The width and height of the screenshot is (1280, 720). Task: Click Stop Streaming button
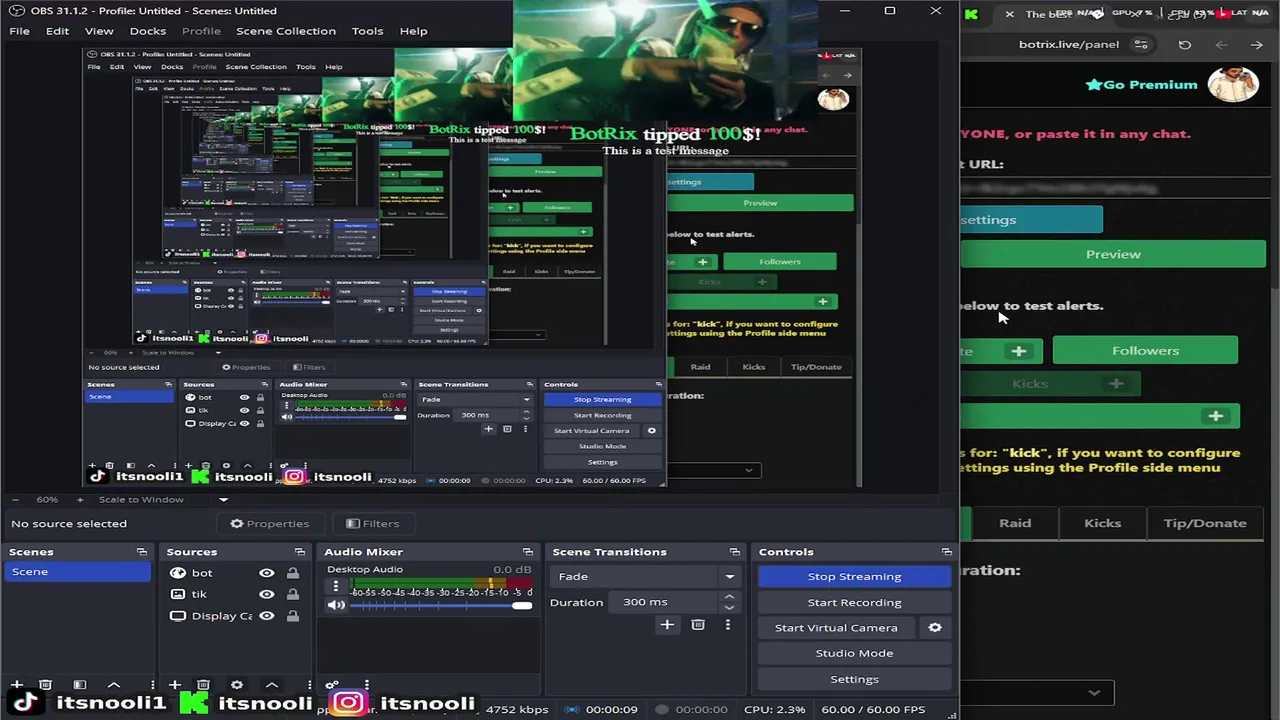point(854,577)
